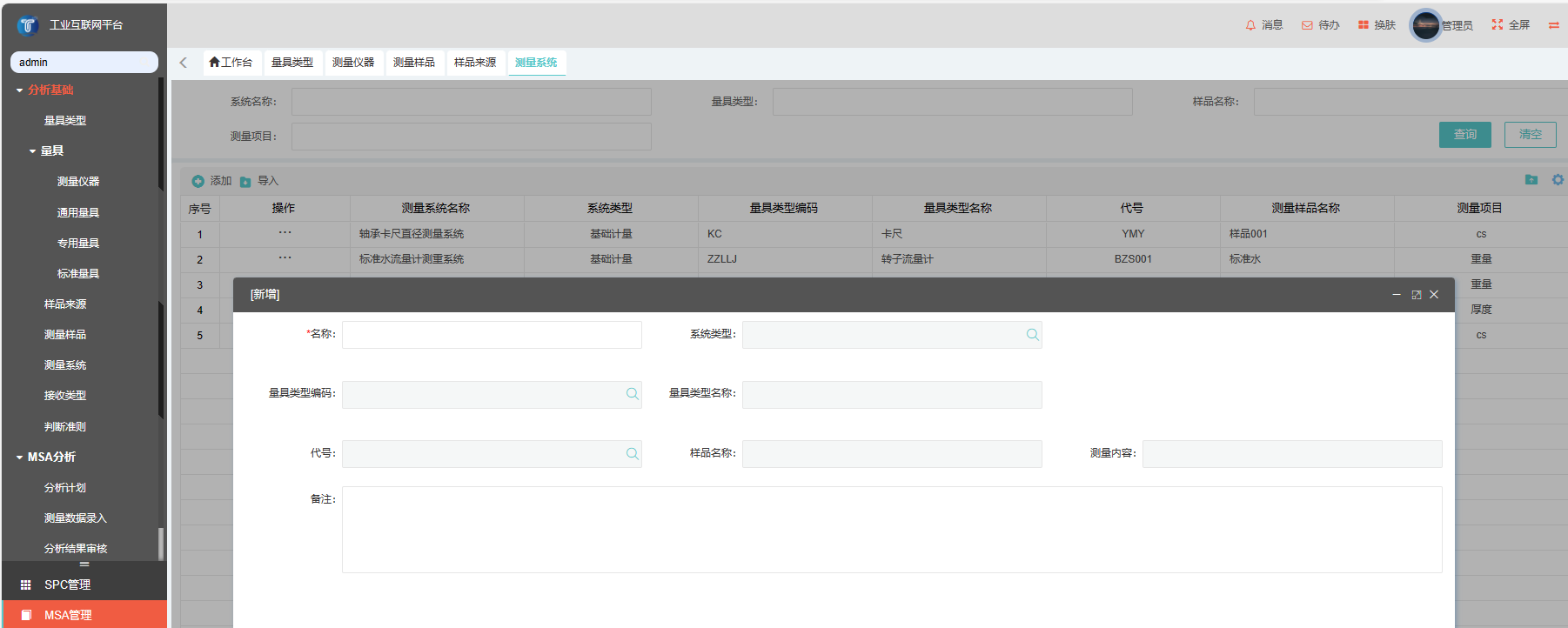Close the 新增 dialog
The height and width of the screenshot is (628, 1568).
pyautogui.click(x=1434, y=295)
